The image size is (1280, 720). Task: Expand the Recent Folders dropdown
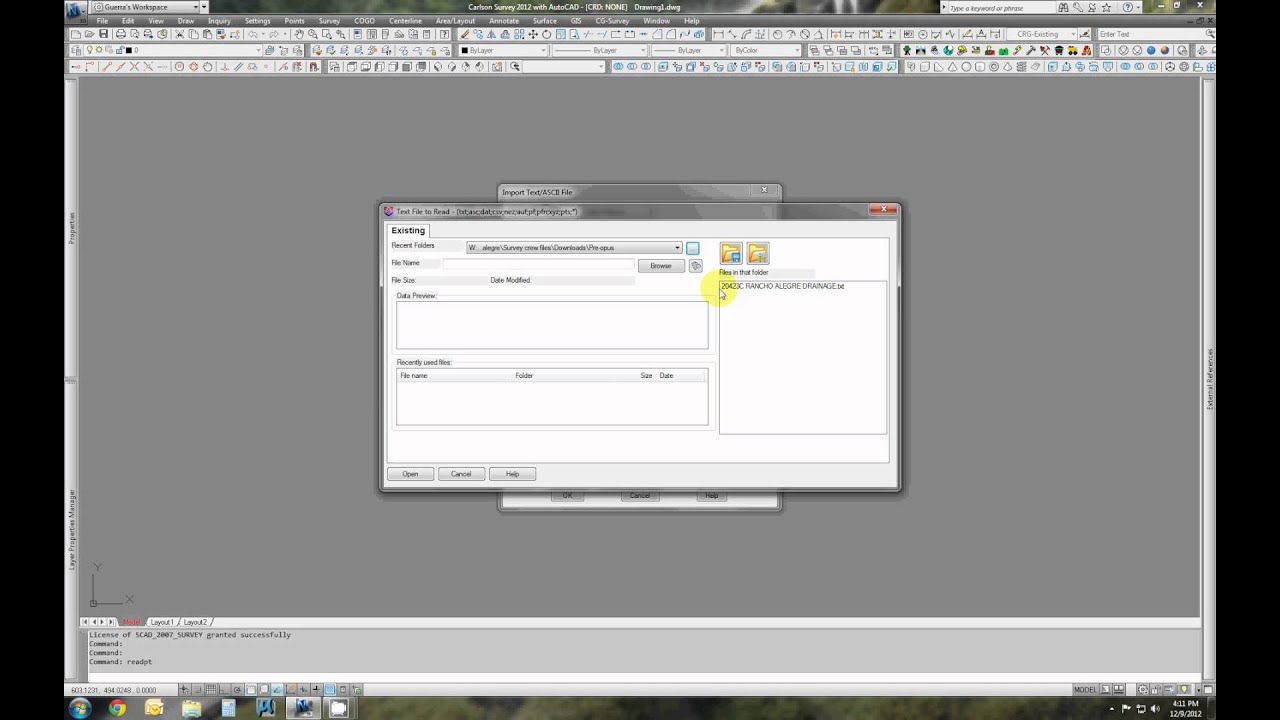tap(677, 248)
